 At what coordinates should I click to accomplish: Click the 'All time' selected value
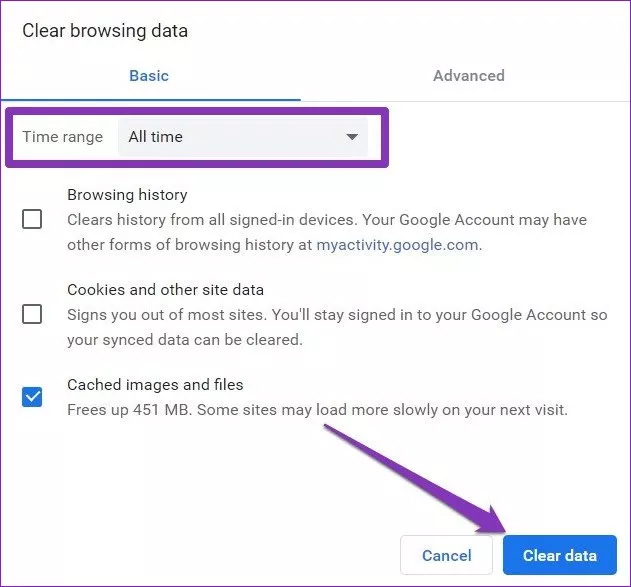(x=156, y=137)
